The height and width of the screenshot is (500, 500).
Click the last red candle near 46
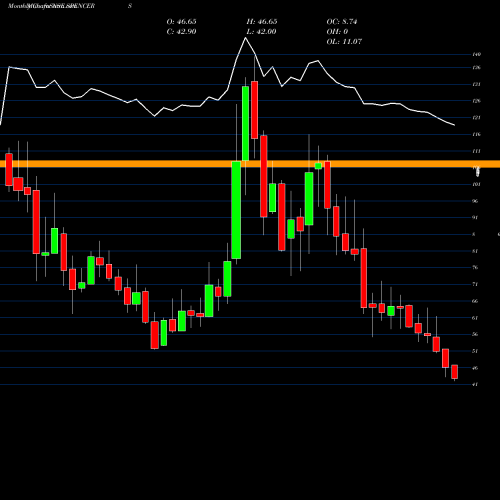454,372
